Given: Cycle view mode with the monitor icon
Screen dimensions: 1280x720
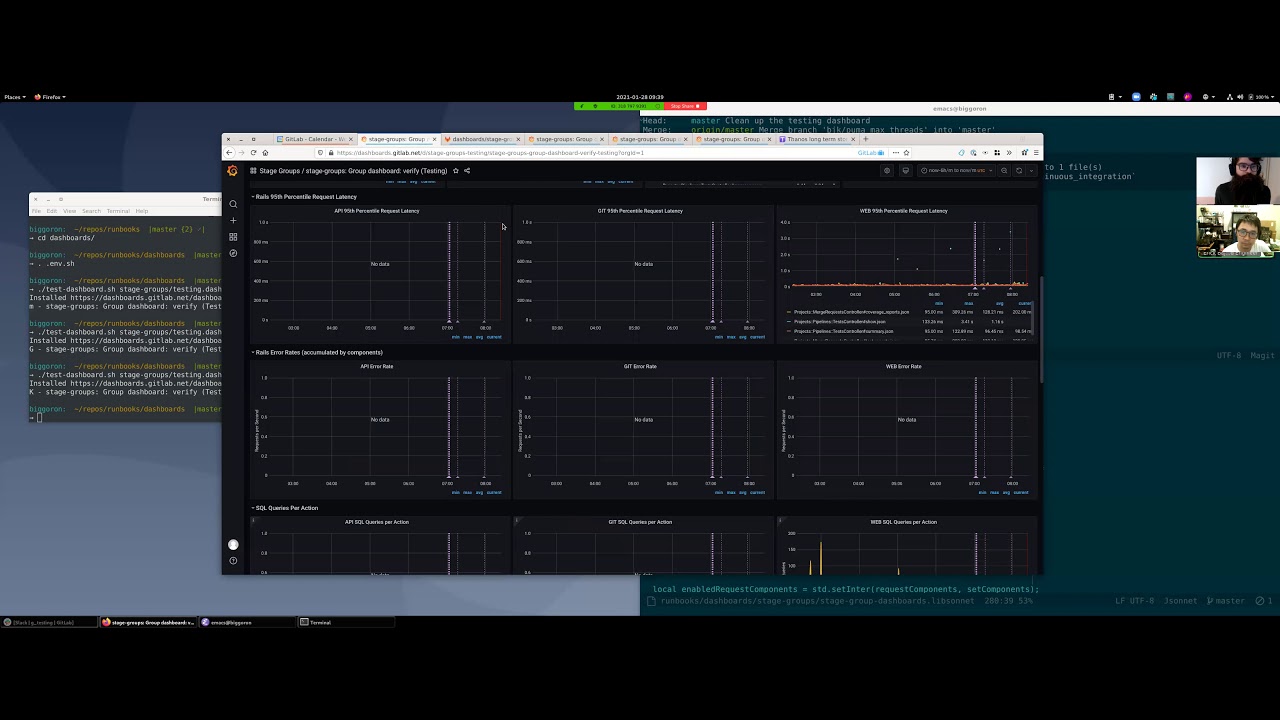Looking at the screenshot, I should click(905, 171).
